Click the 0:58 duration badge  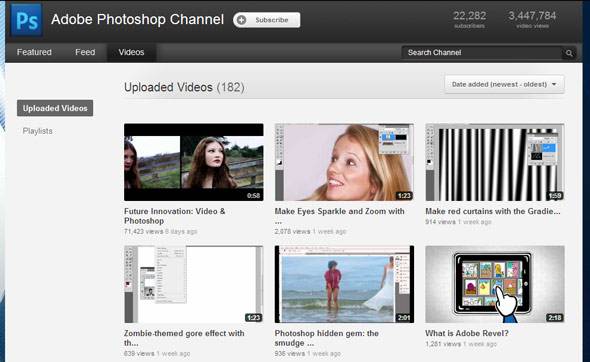point(253,196)
